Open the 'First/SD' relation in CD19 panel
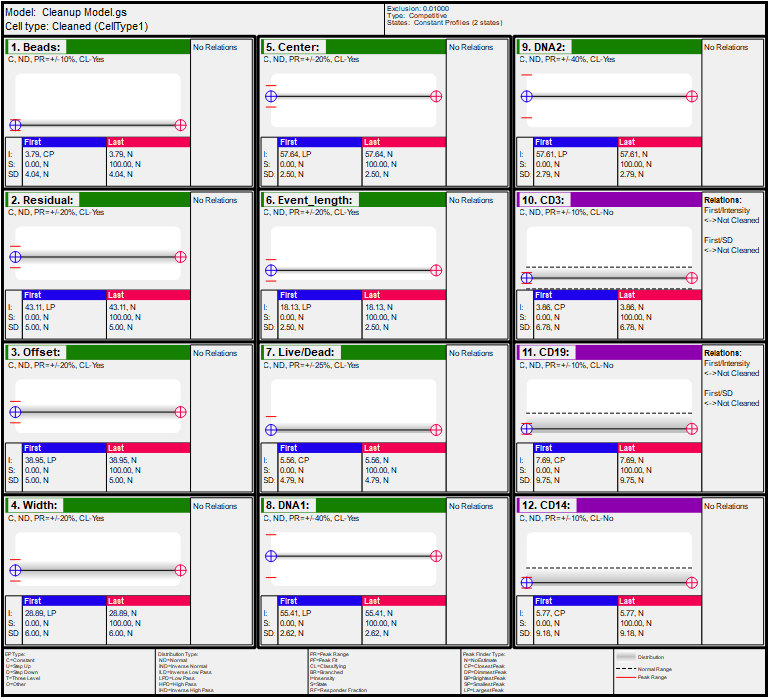 [x=720, y=393]
